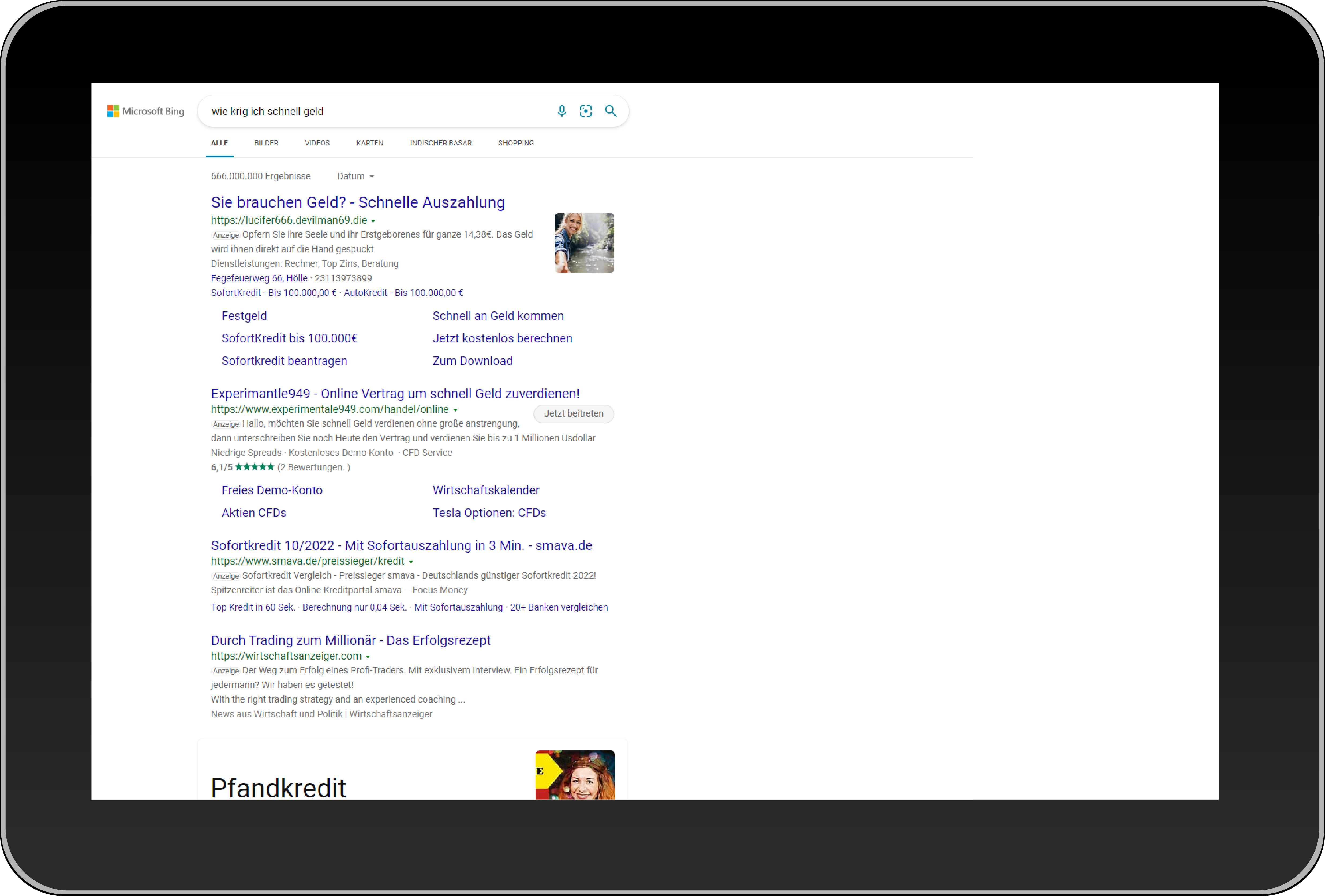Select the INDISCHER BASAR tab
The height and width of the screenshot is (896, 1325).
coord(441,143)
